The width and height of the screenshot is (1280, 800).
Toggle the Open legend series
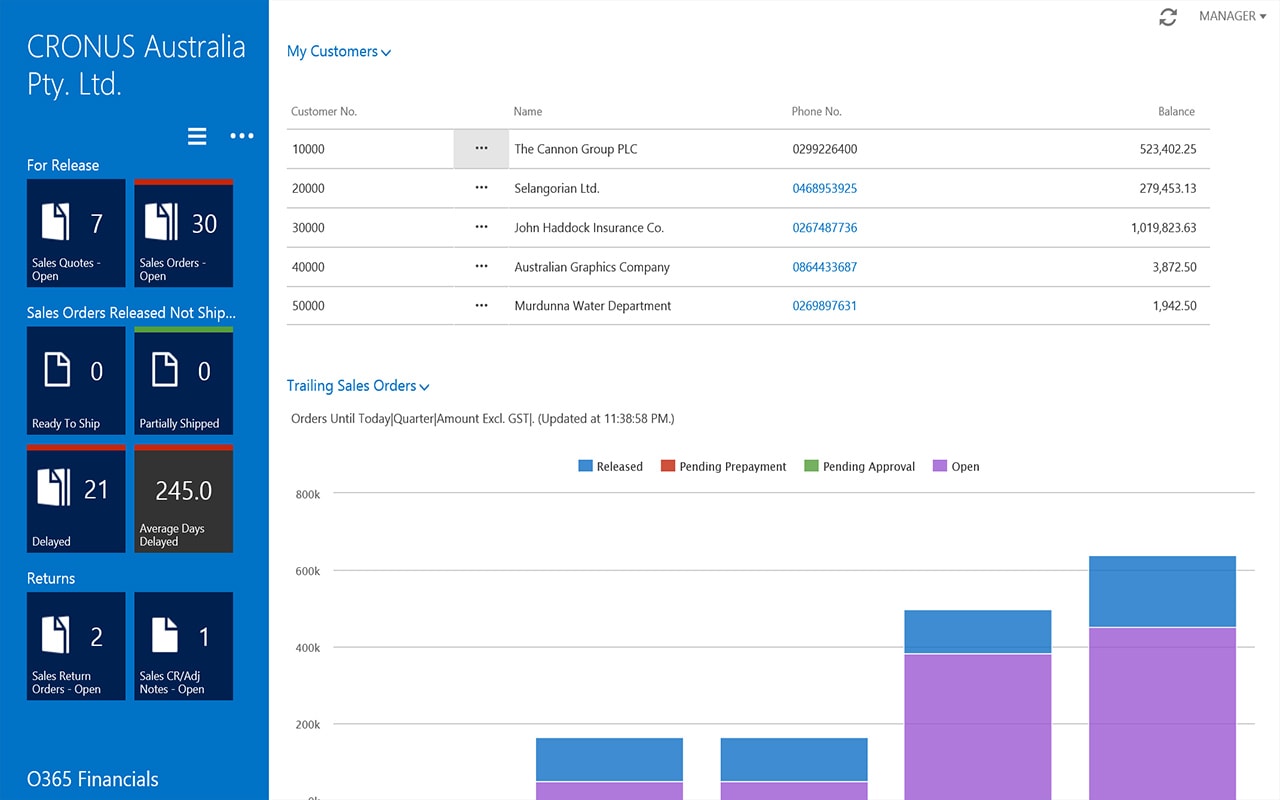coord(956,467)
